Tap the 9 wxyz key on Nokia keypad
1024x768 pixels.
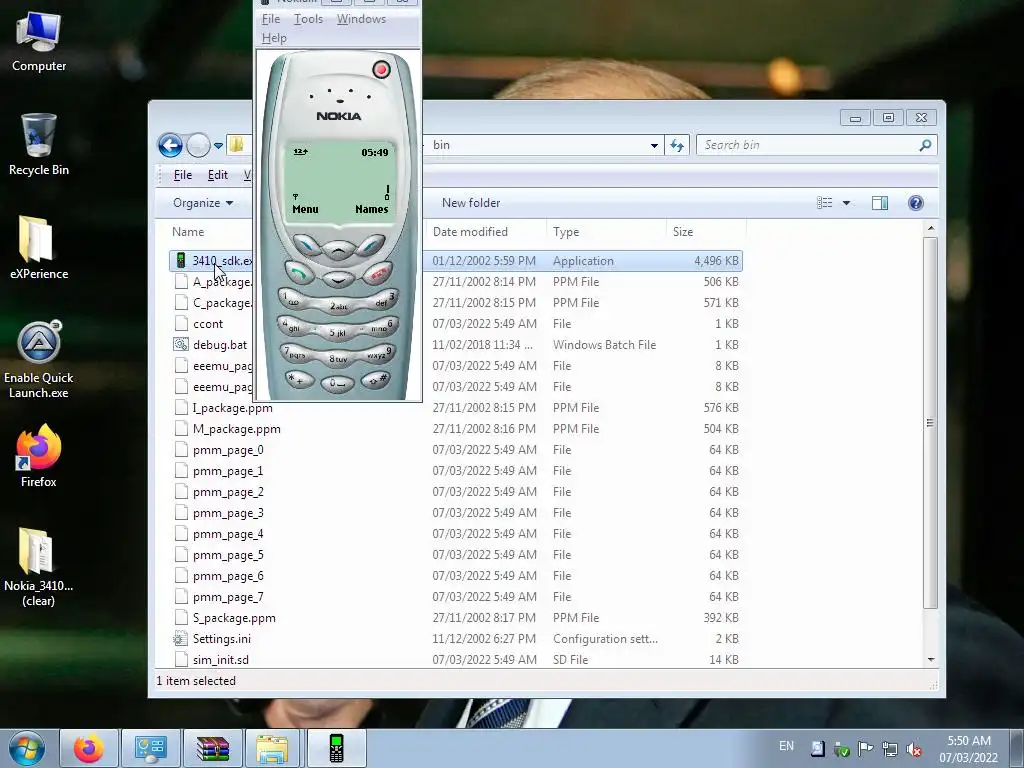[x=380, y=355]
